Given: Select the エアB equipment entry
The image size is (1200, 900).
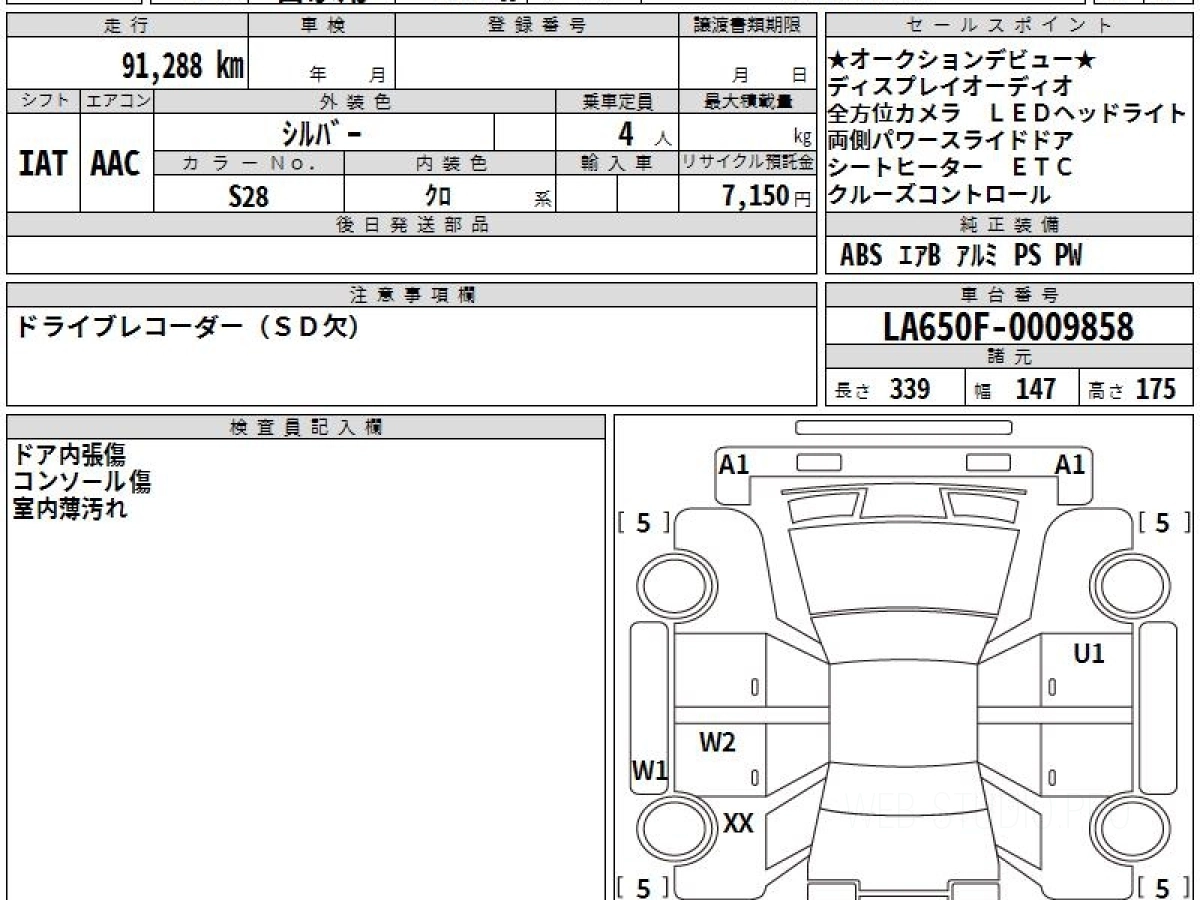Looking at the screenshot, I should click(919, 256).
